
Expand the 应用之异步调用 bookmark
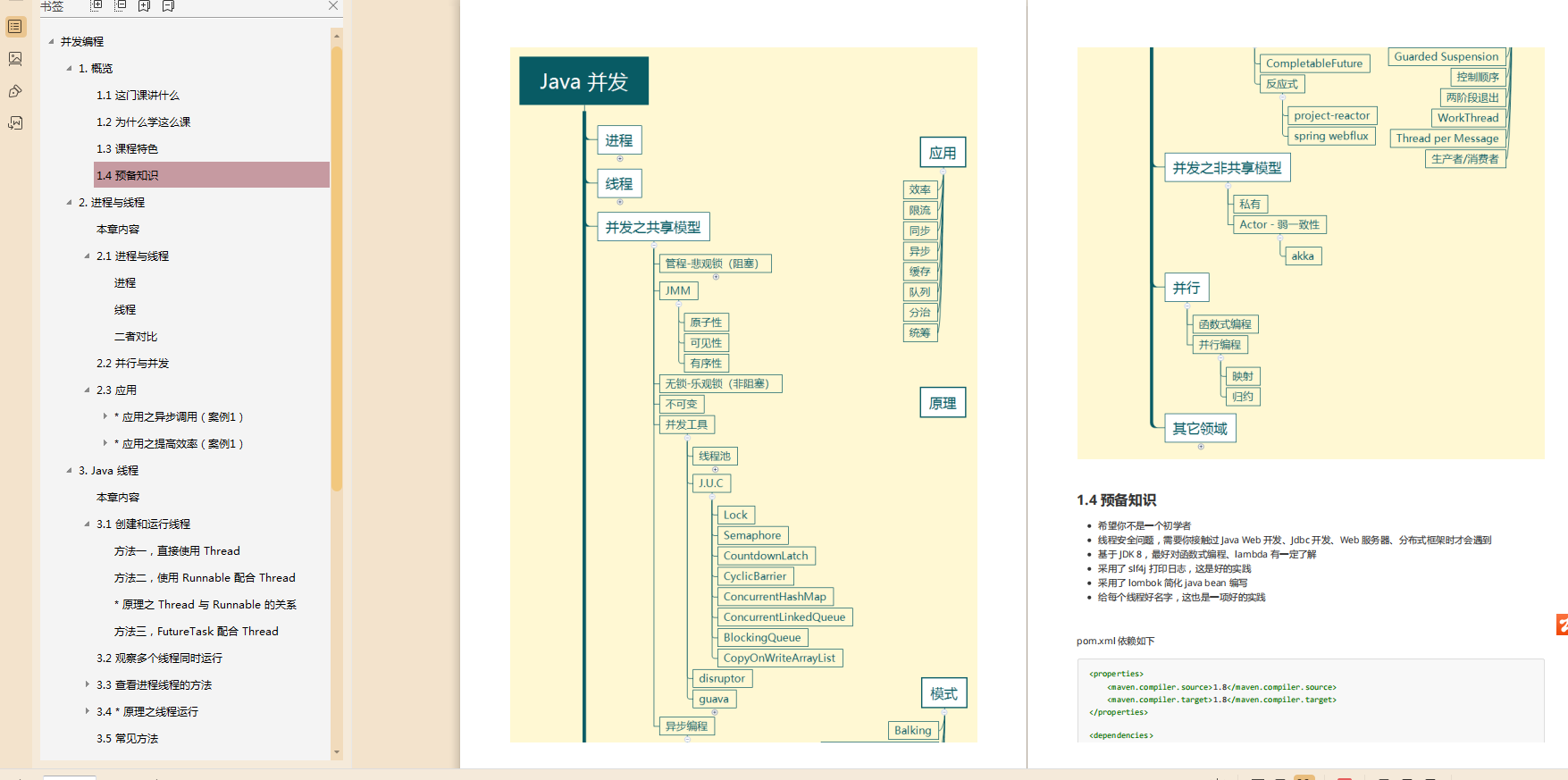105,416
